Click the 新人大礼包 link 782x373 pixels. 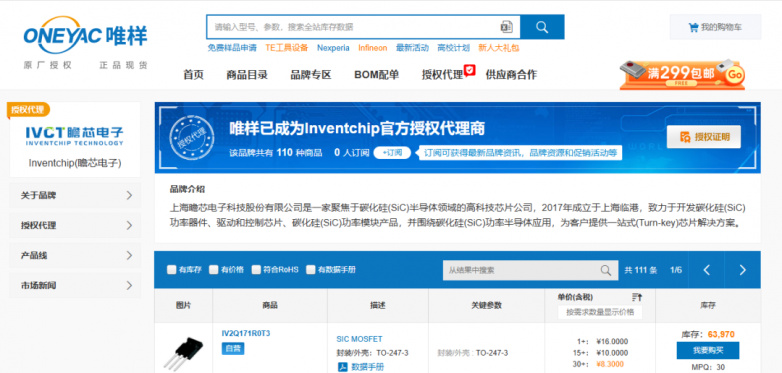[x=499, y=48]
